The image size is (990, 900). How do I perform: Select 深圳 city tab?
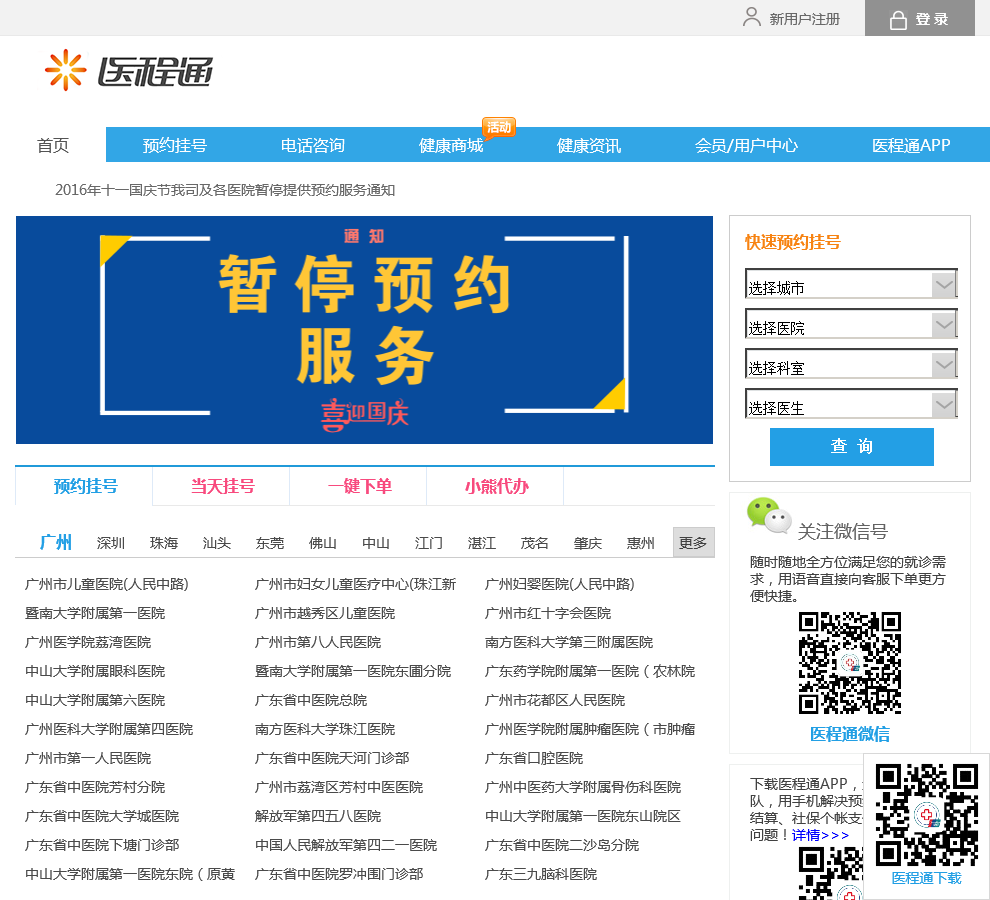pyautogui.click(x=110, y=543)
